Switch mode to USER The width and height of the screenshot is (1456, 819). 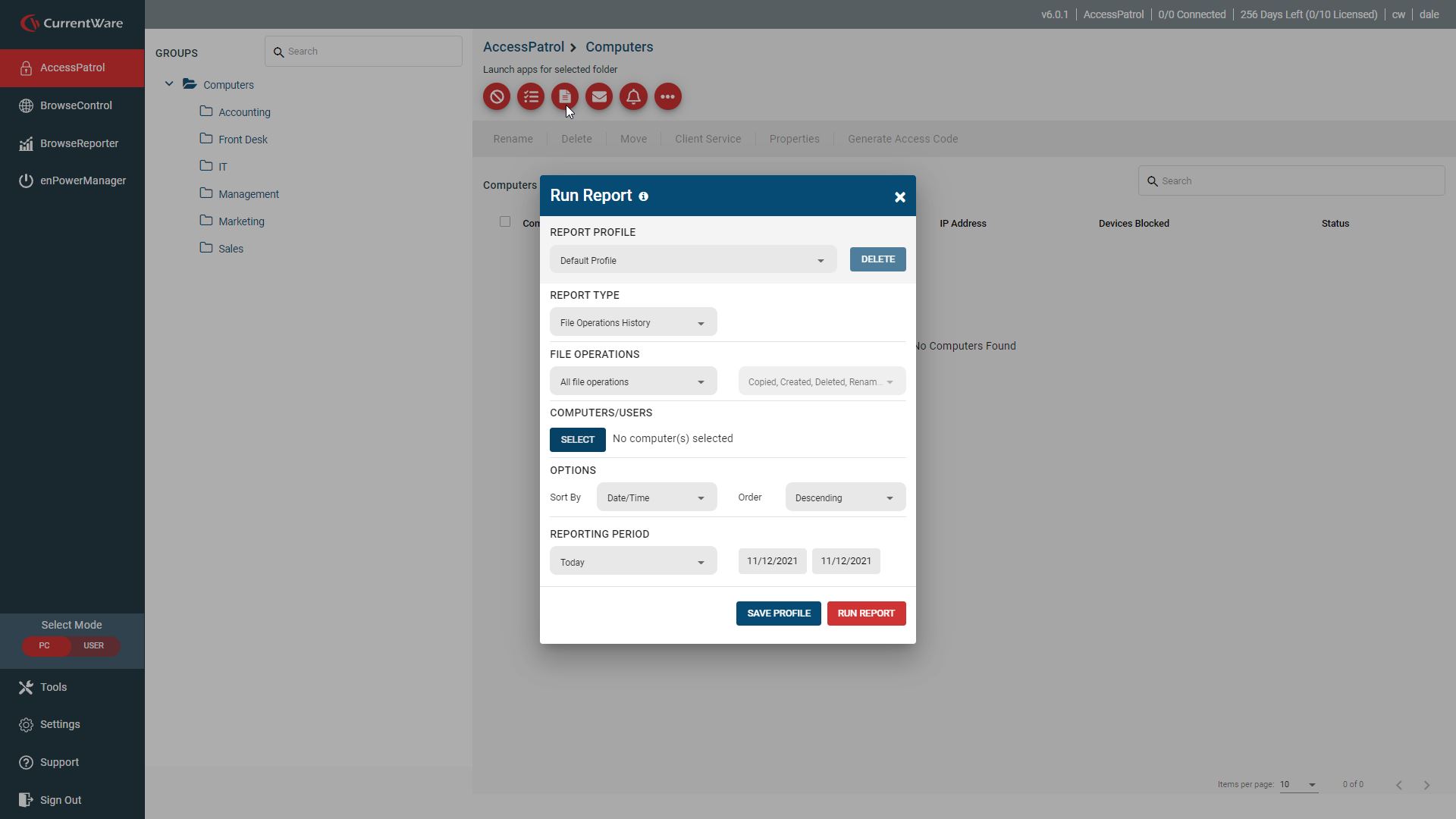point(94,646)
